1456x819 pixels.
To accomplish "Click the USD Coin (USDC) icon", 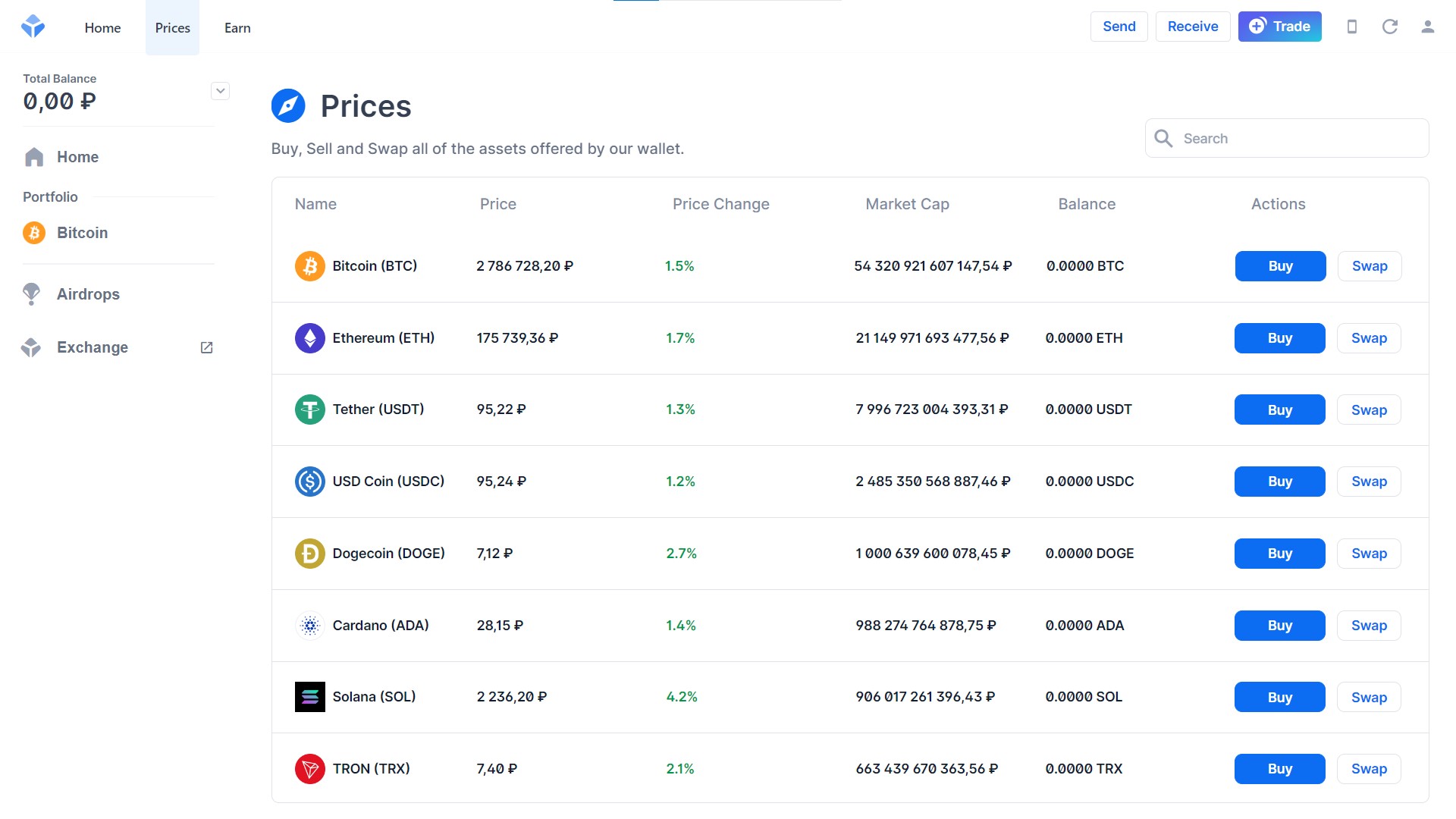I will [309, 482].
